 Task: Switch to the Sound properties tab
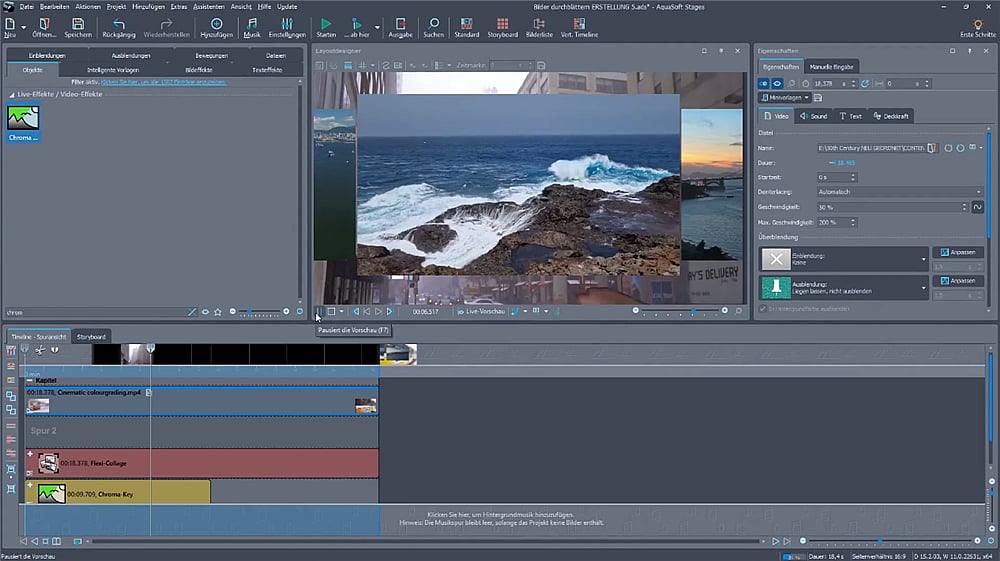point(813,116)
